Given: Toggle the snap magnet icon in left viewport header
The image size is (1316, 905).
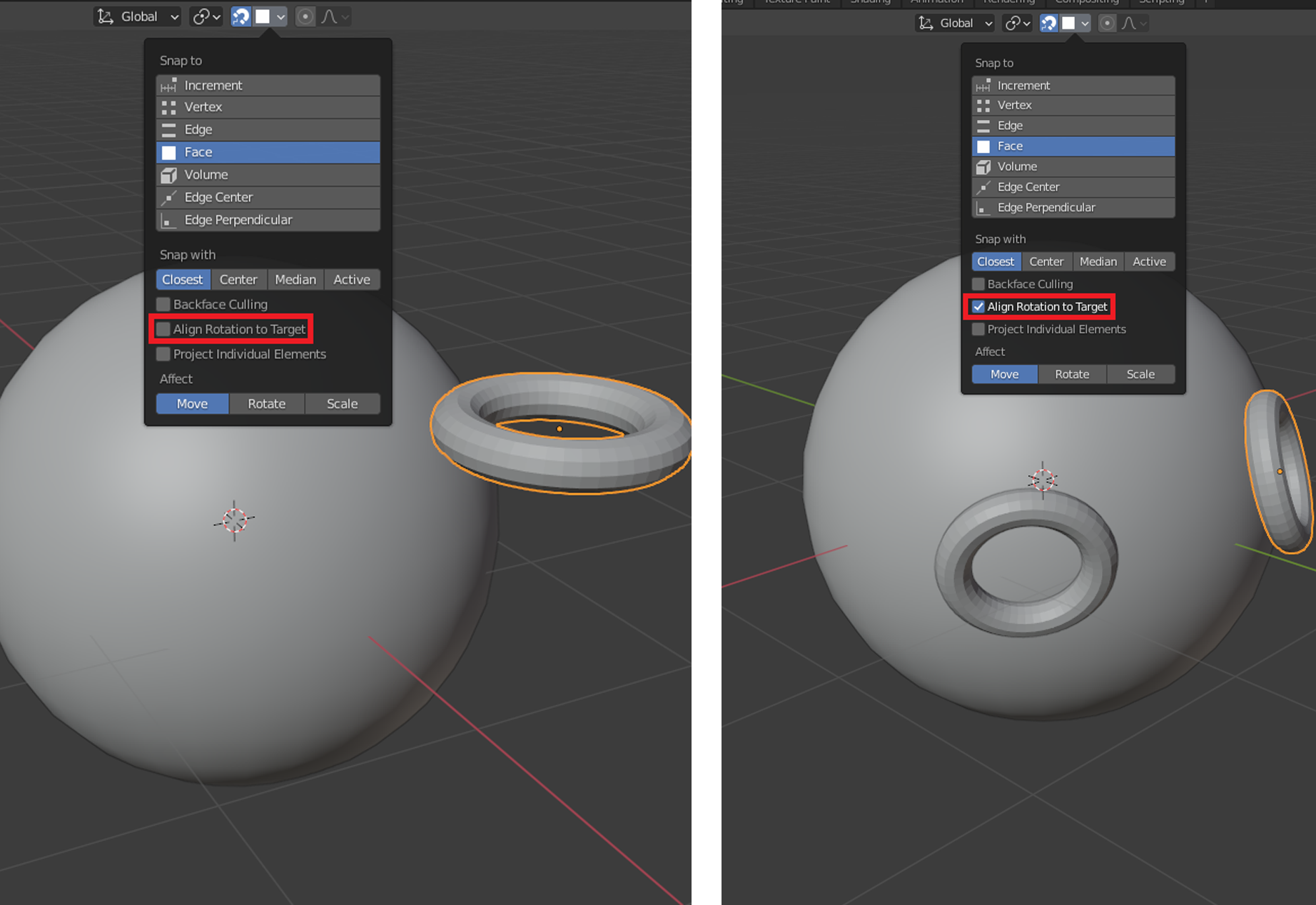Looking at the screenshot, I should 241,16.
